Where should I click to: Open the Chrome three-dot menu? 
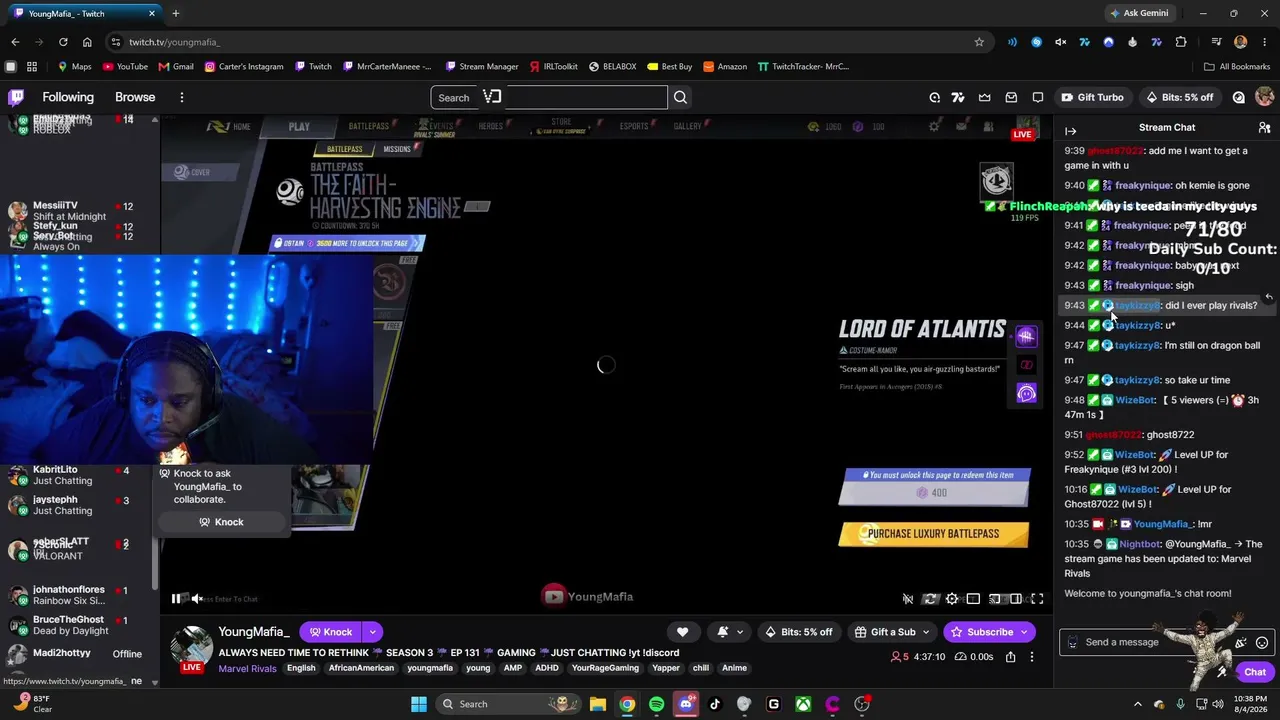1264,42
